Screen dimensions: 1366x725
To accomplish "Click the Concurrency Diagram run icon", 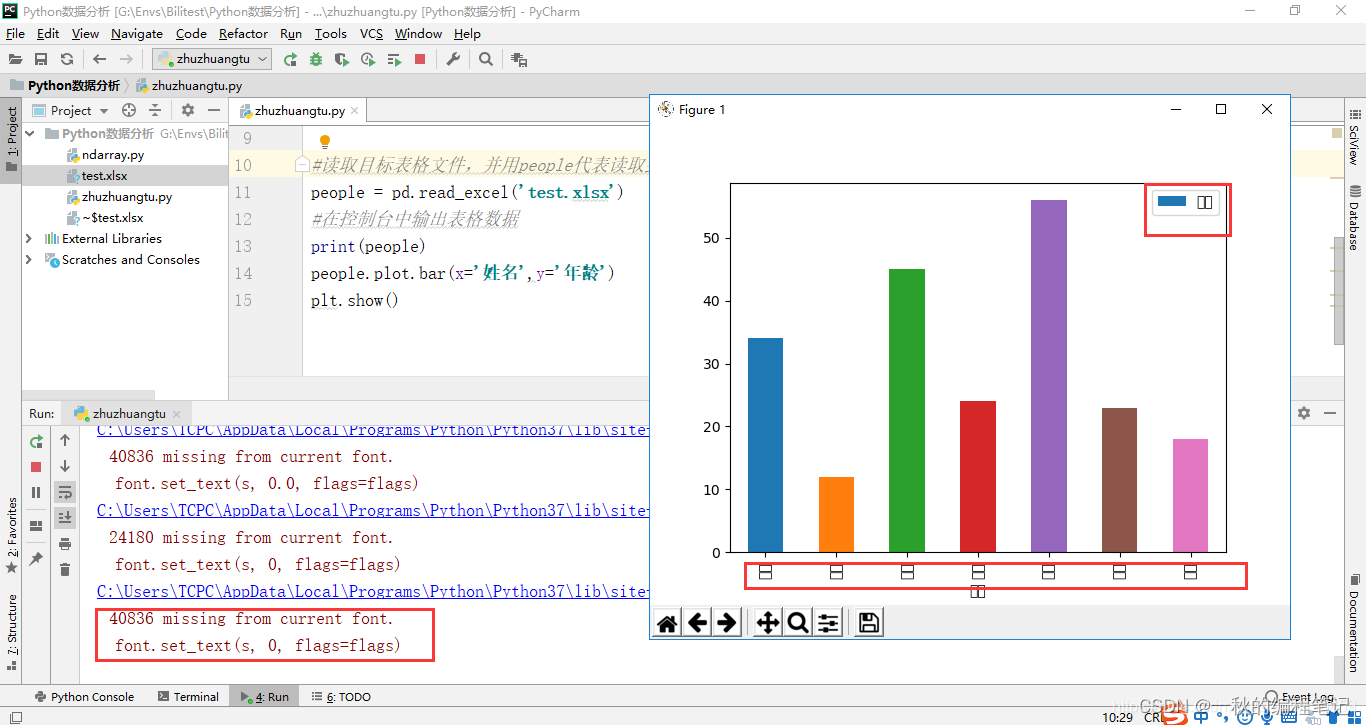I will [x=394, y=59].
